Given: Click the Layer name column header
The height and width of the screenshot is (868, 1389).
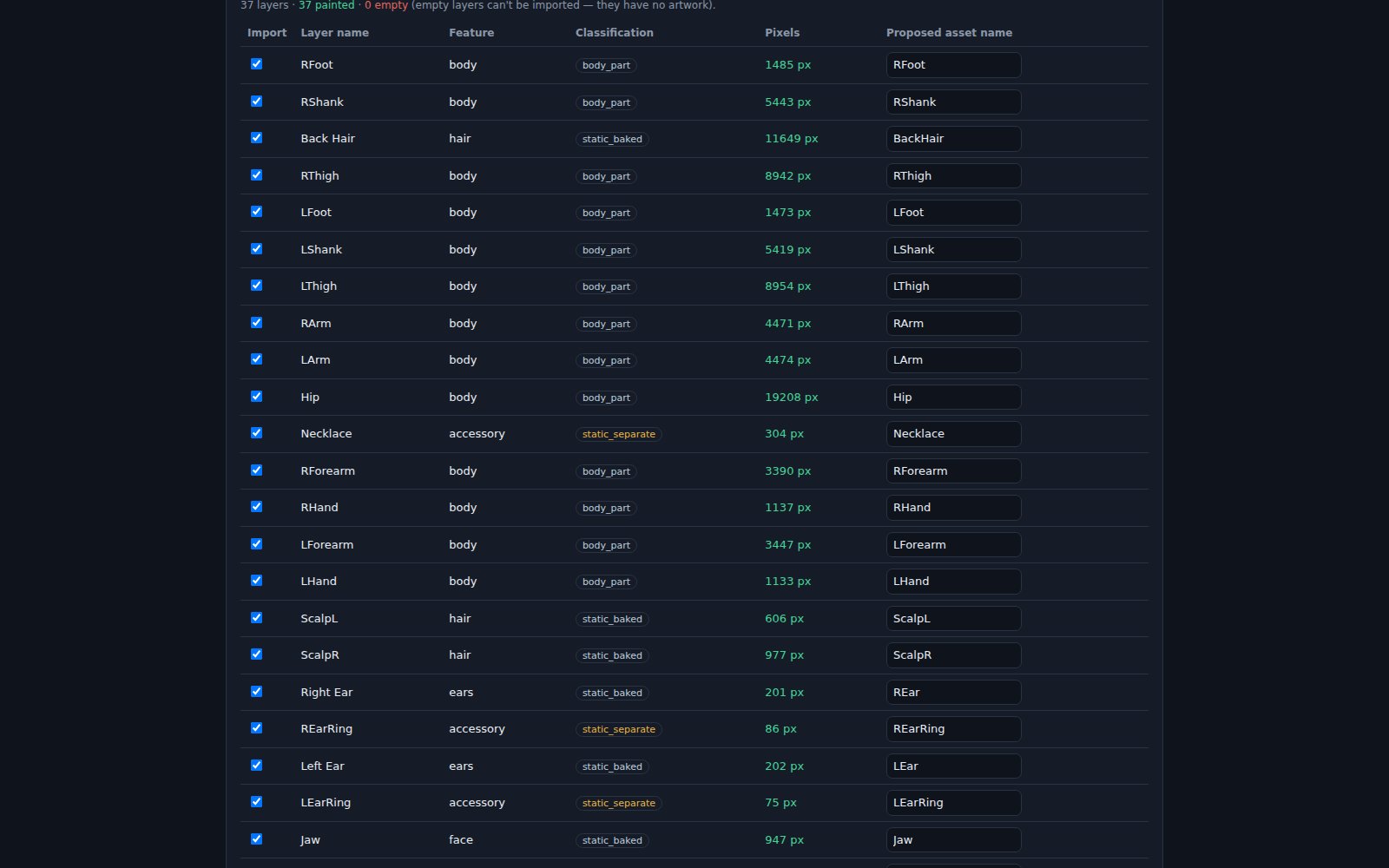Looking at the screenshot, I should click(x=334, y=32).
